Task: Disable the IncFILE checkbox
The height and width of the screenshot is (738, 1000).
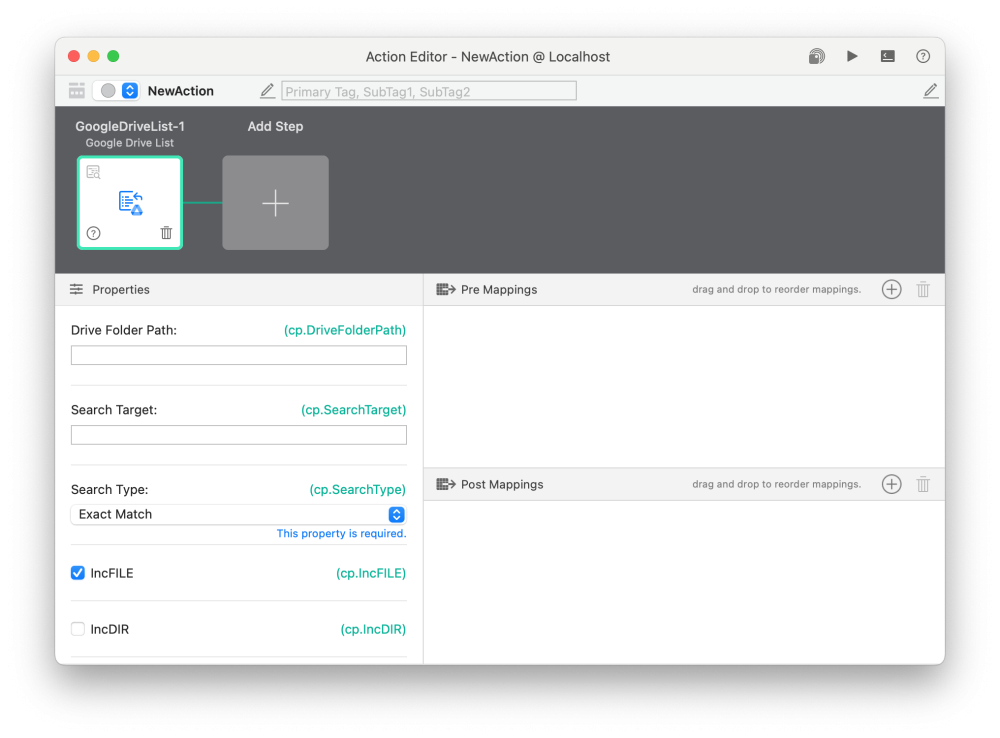Action: click(77, 572)
